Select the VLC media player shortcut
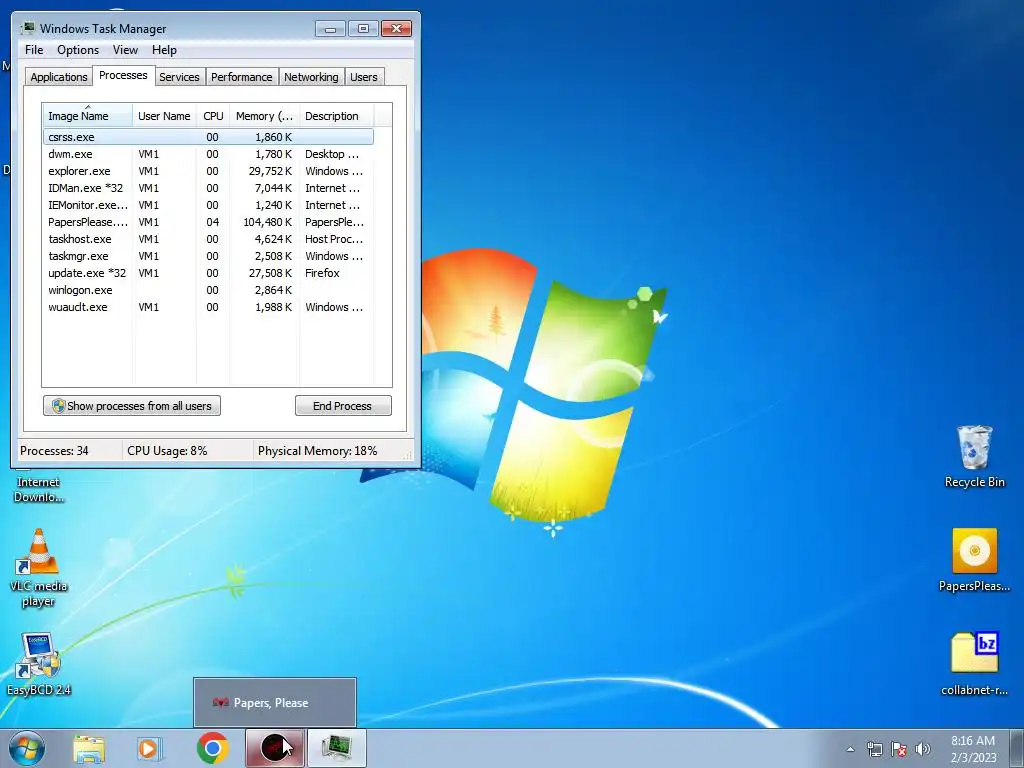 point(39,568)
